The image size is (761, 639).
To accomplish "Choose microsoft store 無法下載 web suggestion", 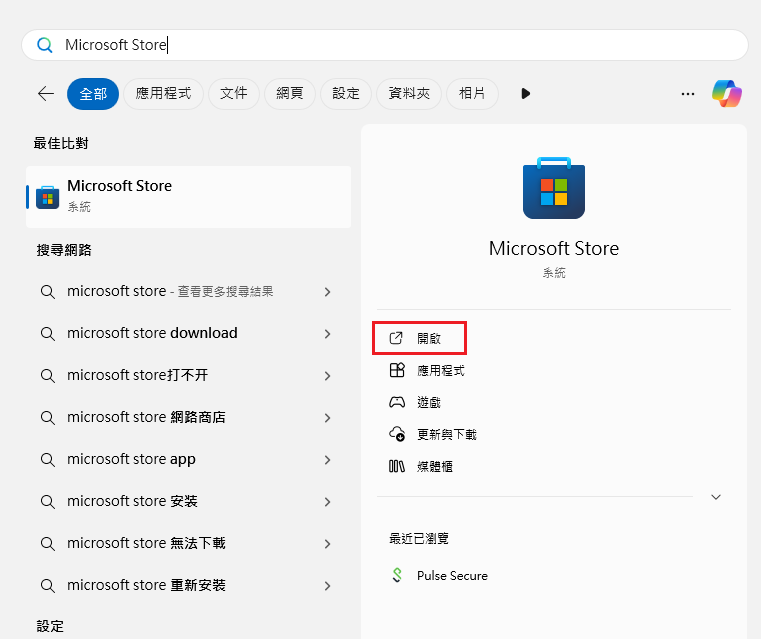I will pyautogui.click(x=146, y=543).
